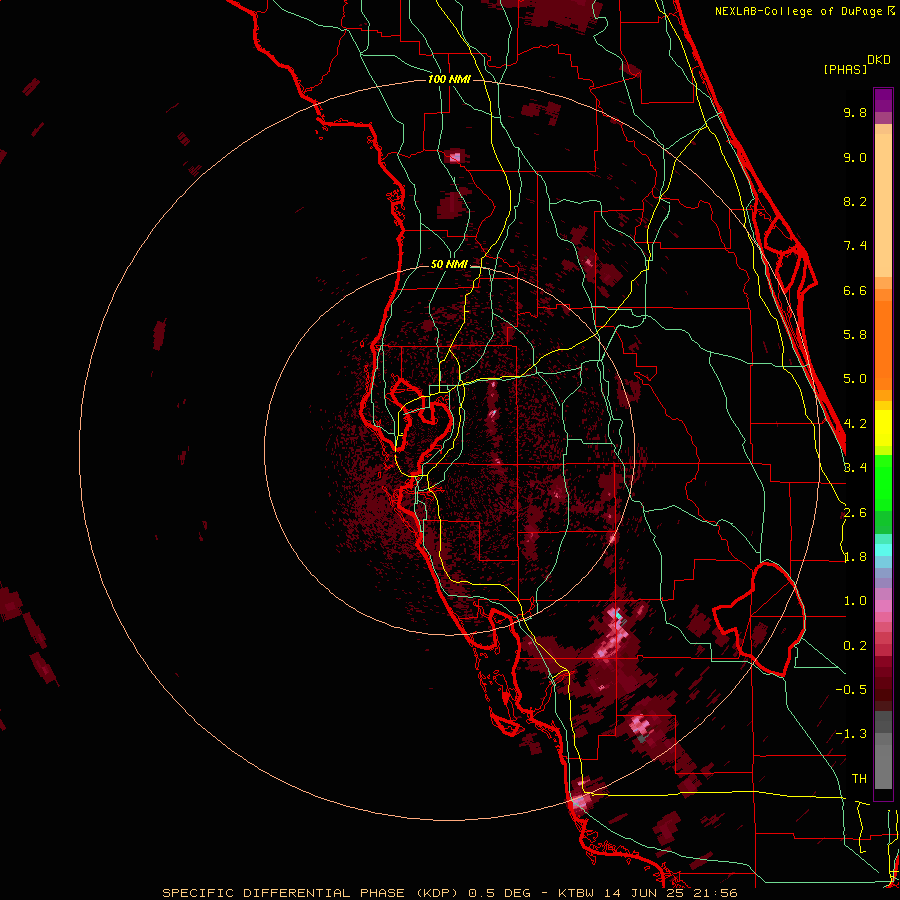The height and width of the screenshot is (900, 900).
Task: Click the Specific Differential Phase caption at the bottom
Action: [x=449, y=893]
